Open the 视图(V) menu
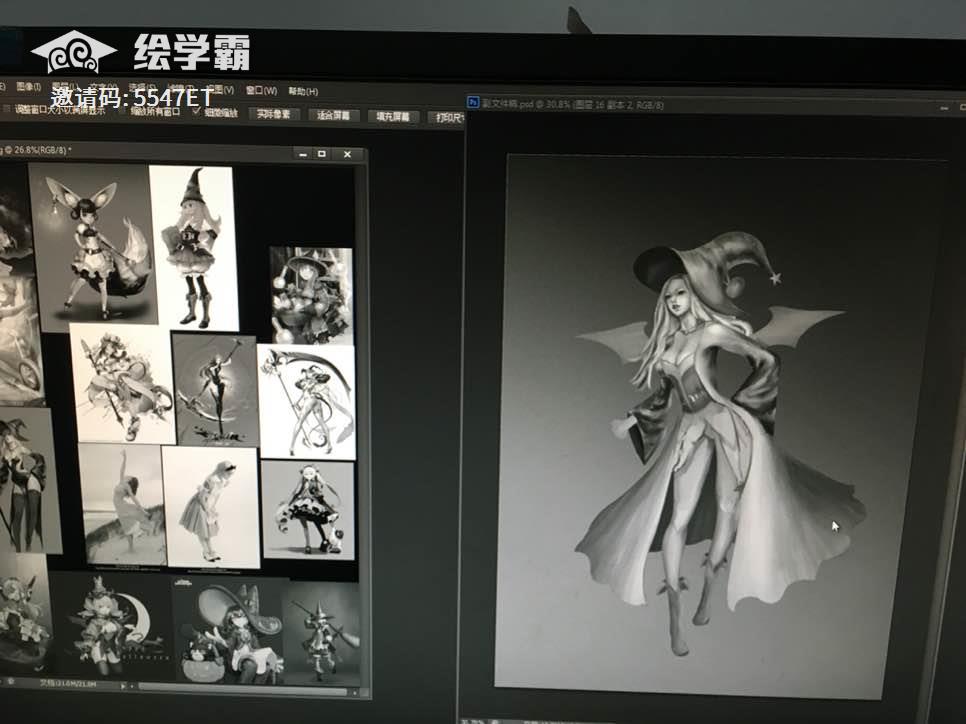The height and width of the screenshot is (724, 966). pyautogui.click(x=221, y=89)
